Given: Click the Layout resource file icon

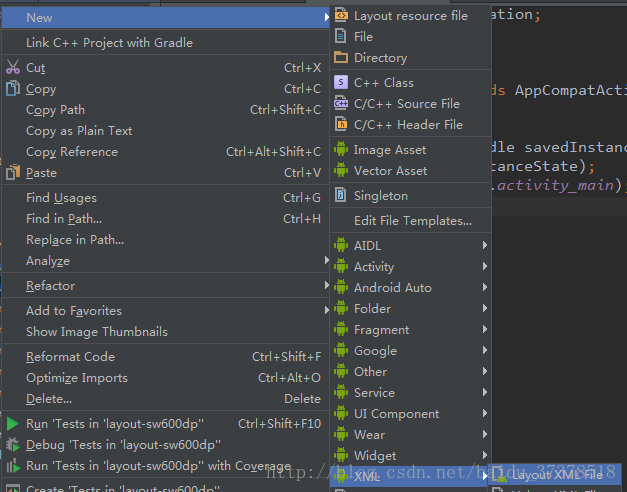Looking at the screenshot, I should pos(341,16).
